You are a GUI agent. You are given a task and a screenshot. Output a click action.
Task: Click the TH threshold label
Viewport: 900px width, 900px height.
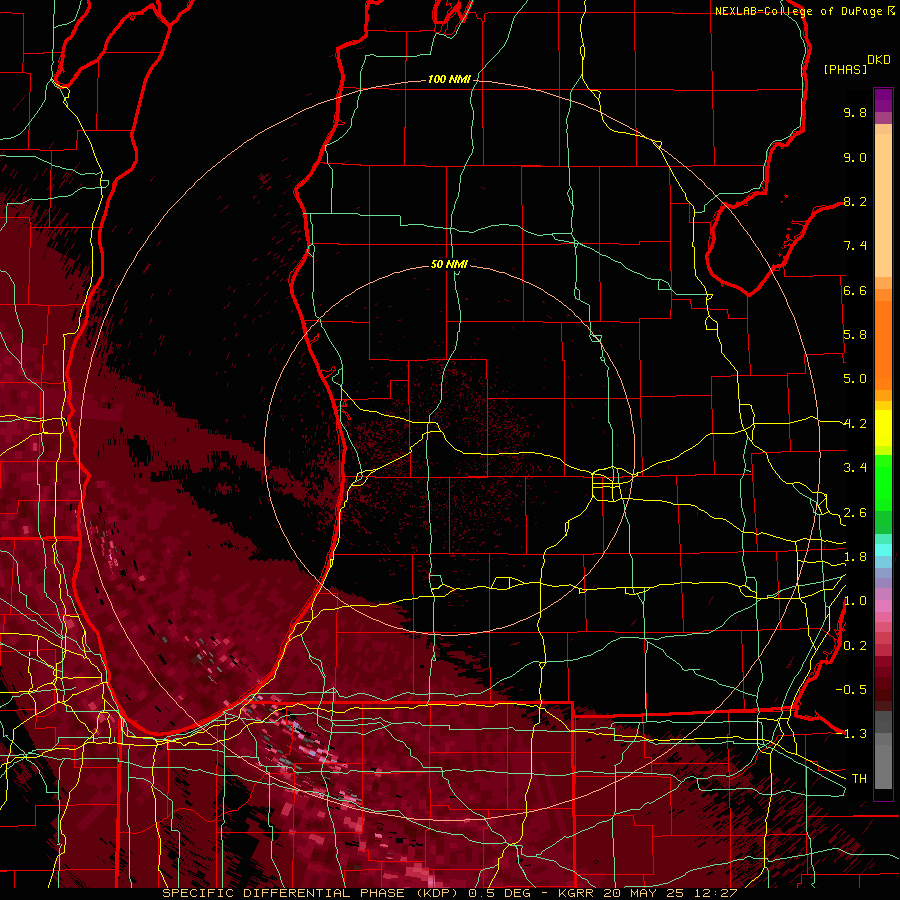[859, 779]
